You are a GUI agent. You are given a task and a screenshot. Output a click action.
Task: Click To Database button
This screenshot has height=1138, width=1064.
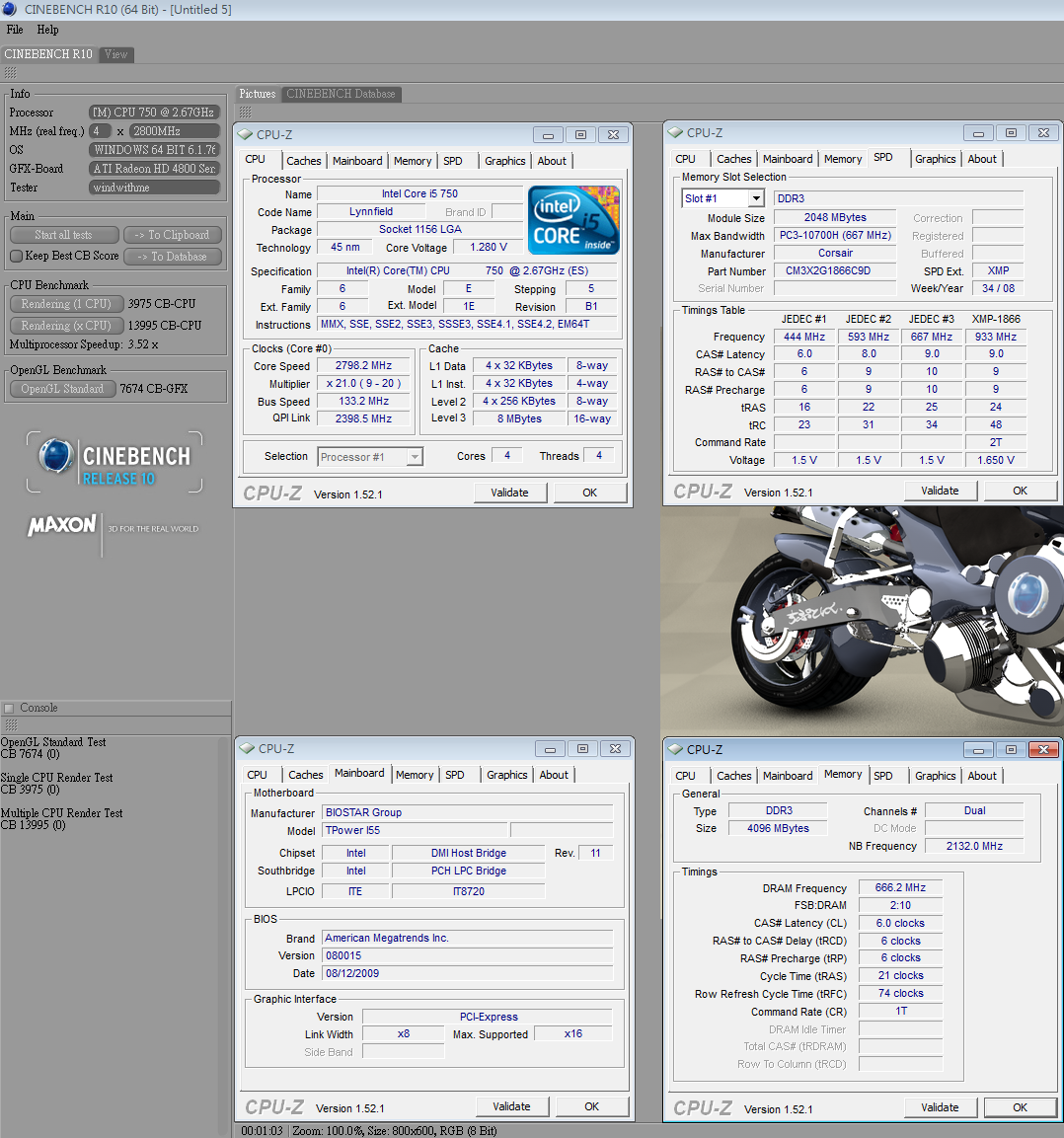[172, 257]
